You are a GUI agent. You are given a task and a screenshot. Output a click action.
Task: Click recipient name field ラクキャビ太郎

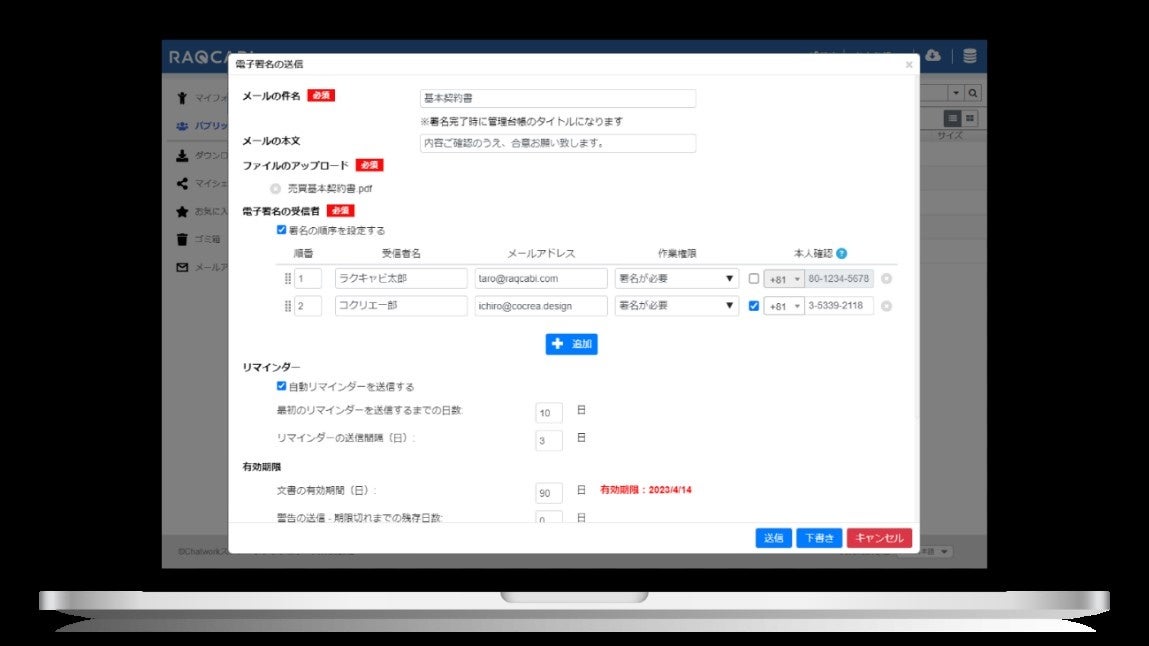click(x=401, y=278)
